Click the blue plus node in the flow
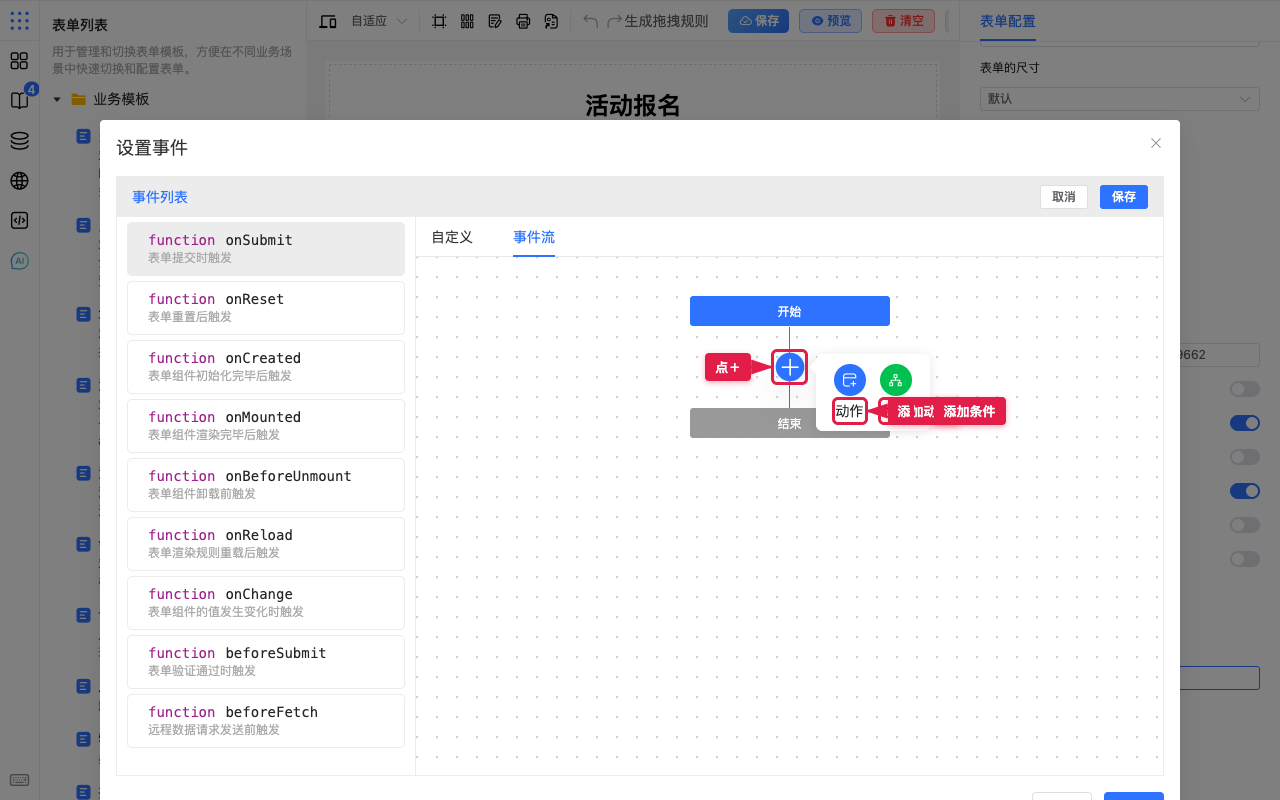 pos(790,367)
